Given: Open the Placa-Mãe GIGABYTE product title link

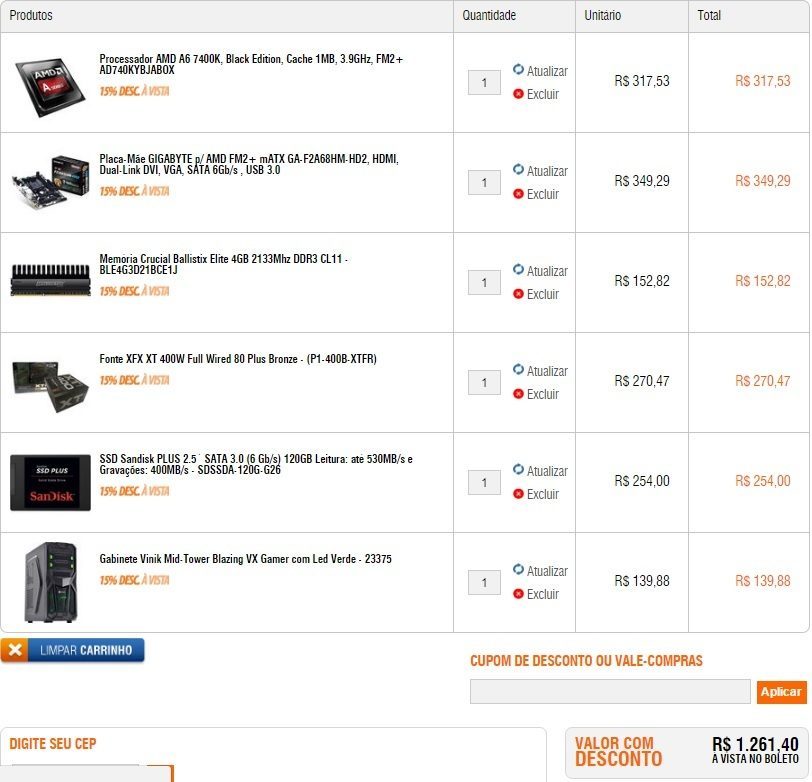Looking at the screenshot, I should pyautogui.click(x=249, y=164).
